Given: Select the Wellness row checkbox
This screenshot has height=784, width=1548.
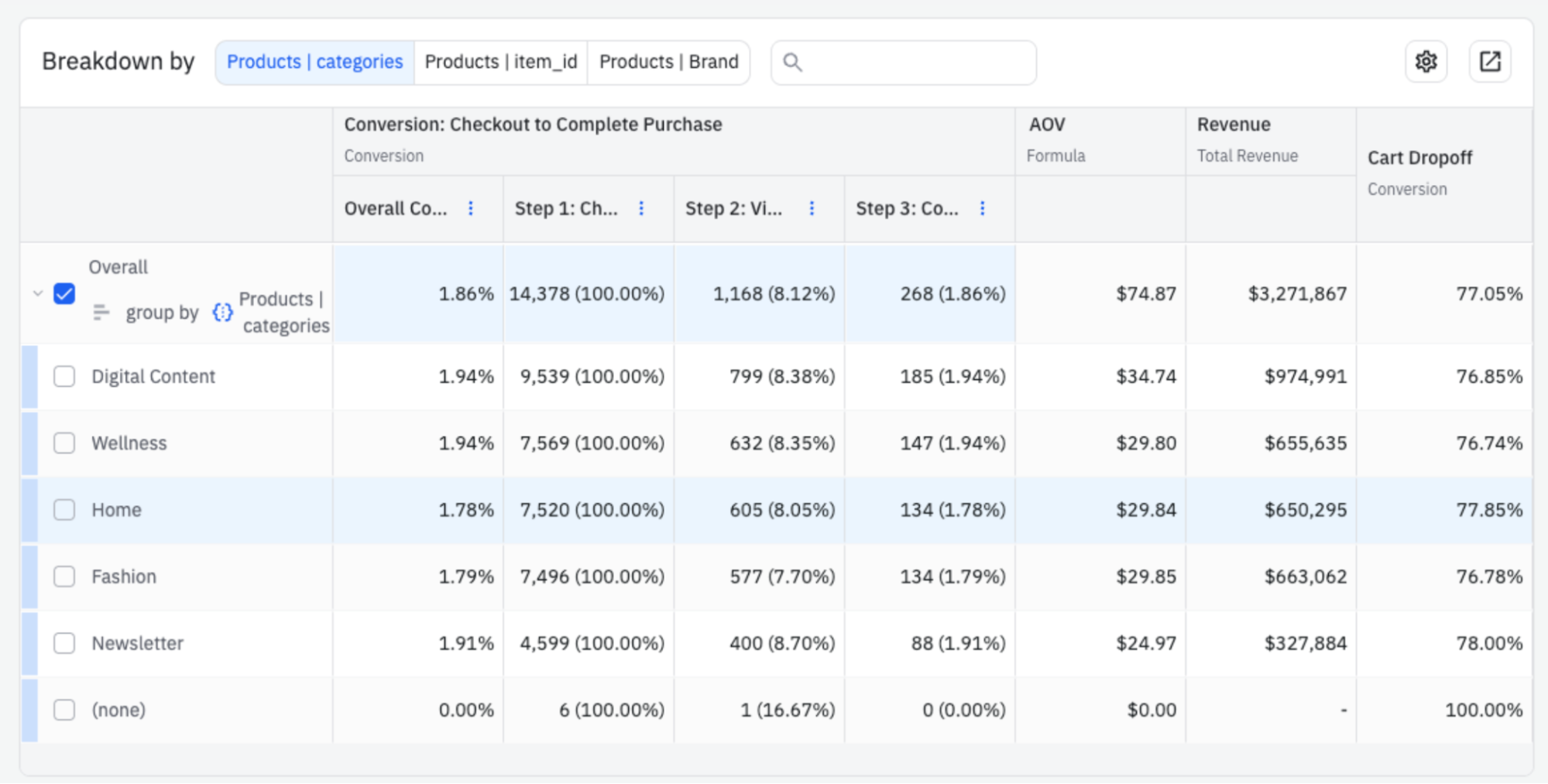Looking at the screenshot, I should (x=64, y=443).
